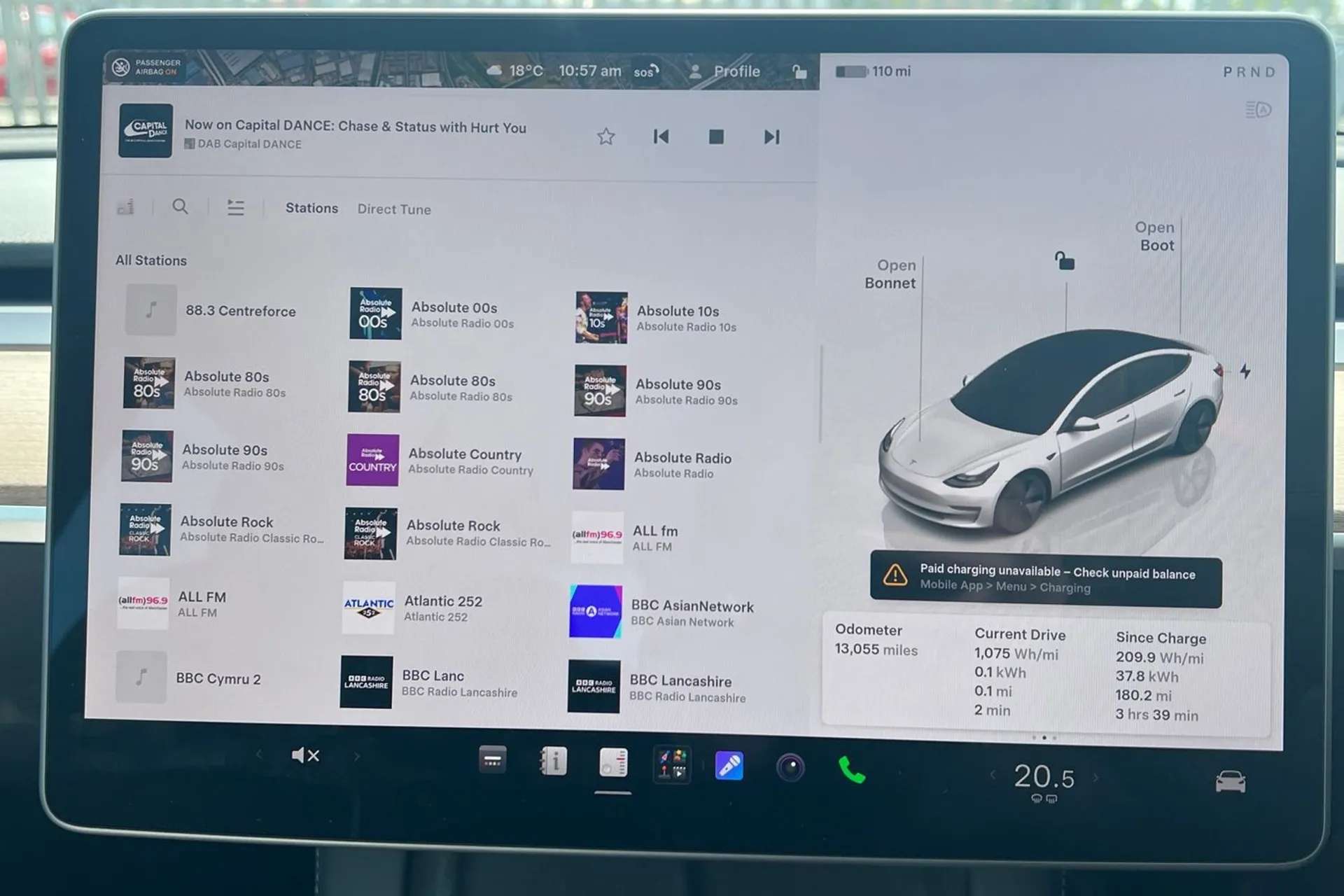Screen dimensions: 1344x896
Task: Open the media source selector icon
Action: pyautogui.click(x=126, y=206)
